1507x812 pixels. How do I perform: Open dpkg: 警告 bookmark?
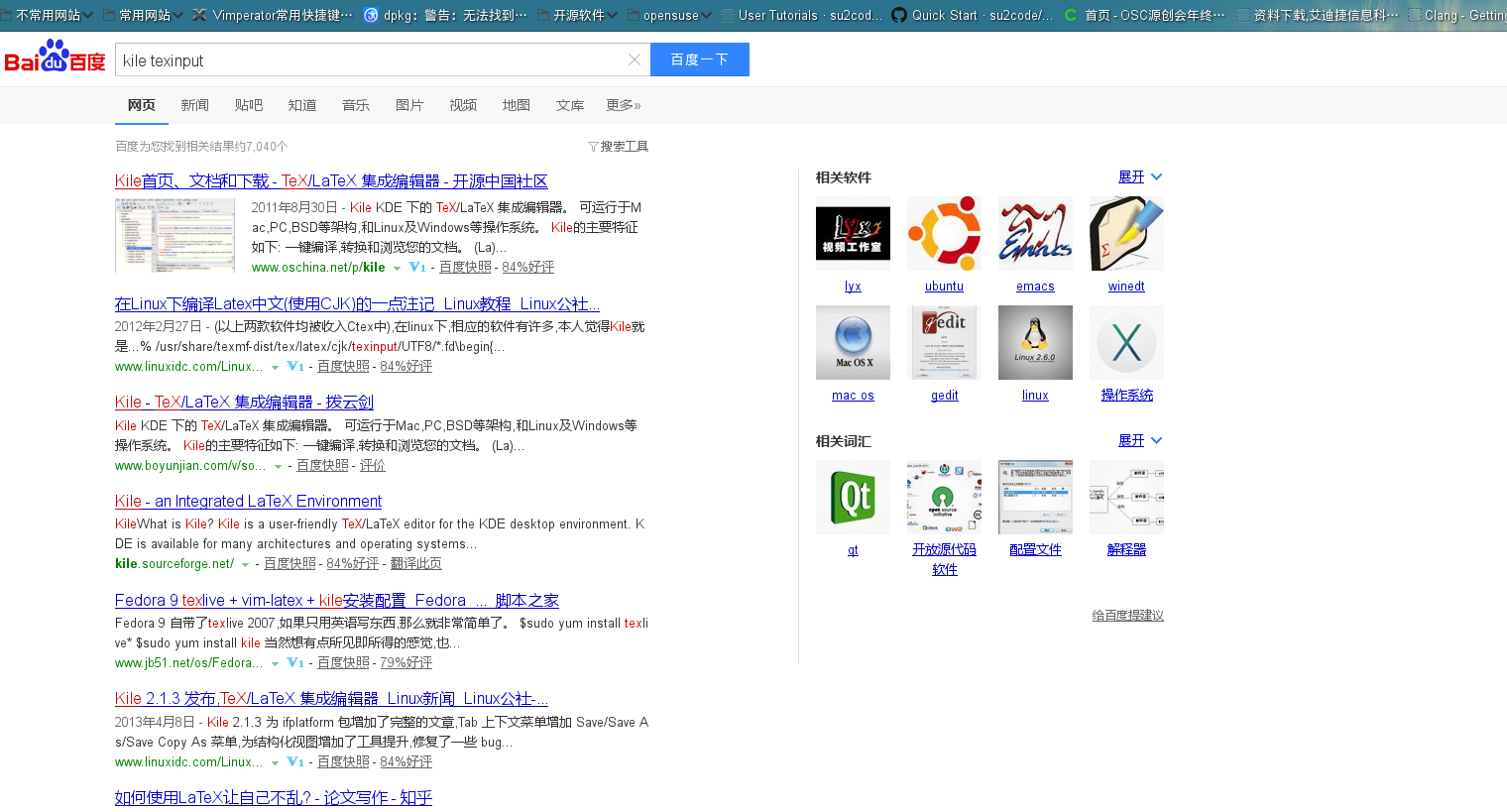click(446, 15)
